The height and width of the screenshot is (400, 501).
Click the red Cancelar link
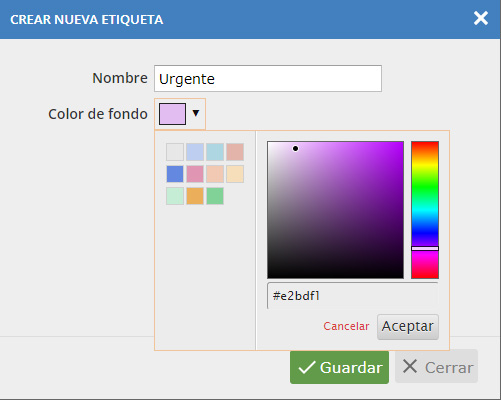(x=346, y=326)
